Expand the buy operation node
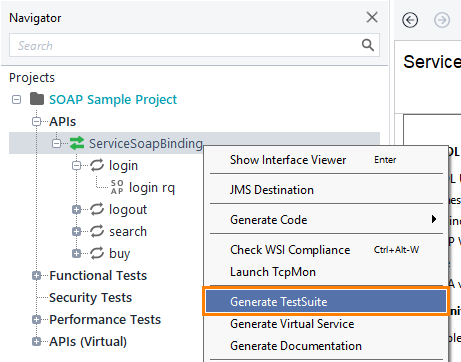The width and height of the screenshot is (461, 362). coord(76,253)
